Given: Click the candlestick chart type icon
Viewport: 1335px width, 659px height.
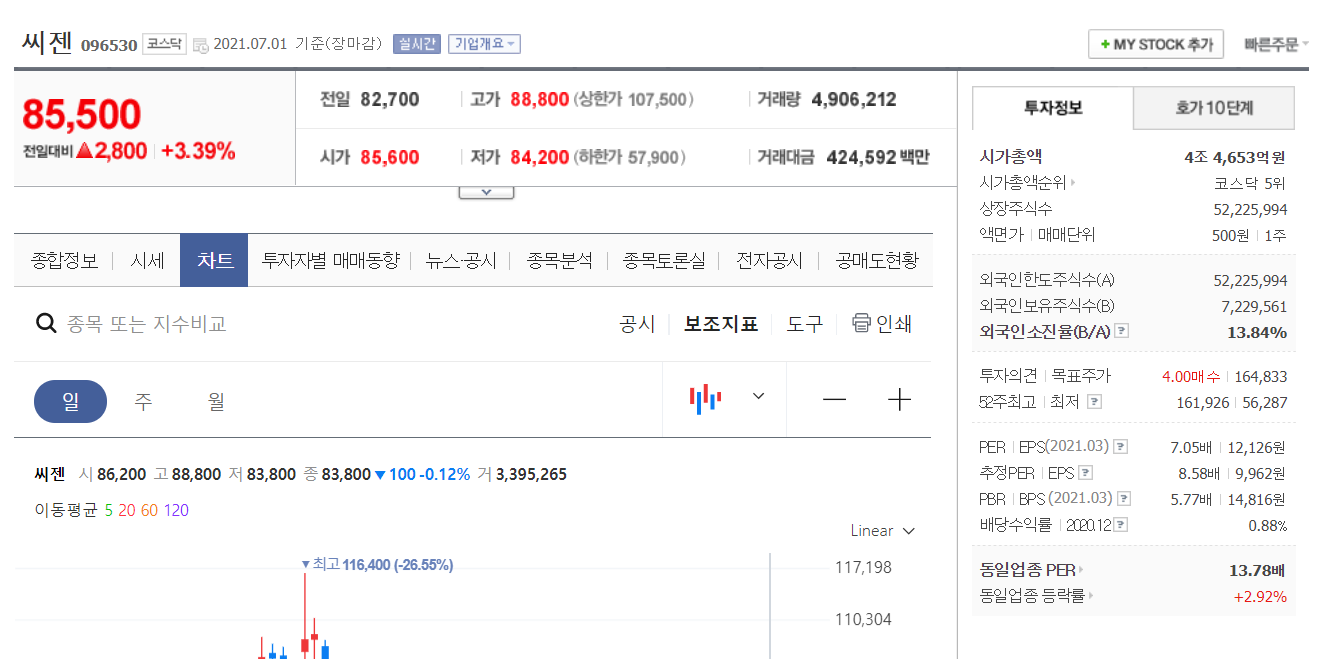Looking at the screenshot, I should point(705,398).
